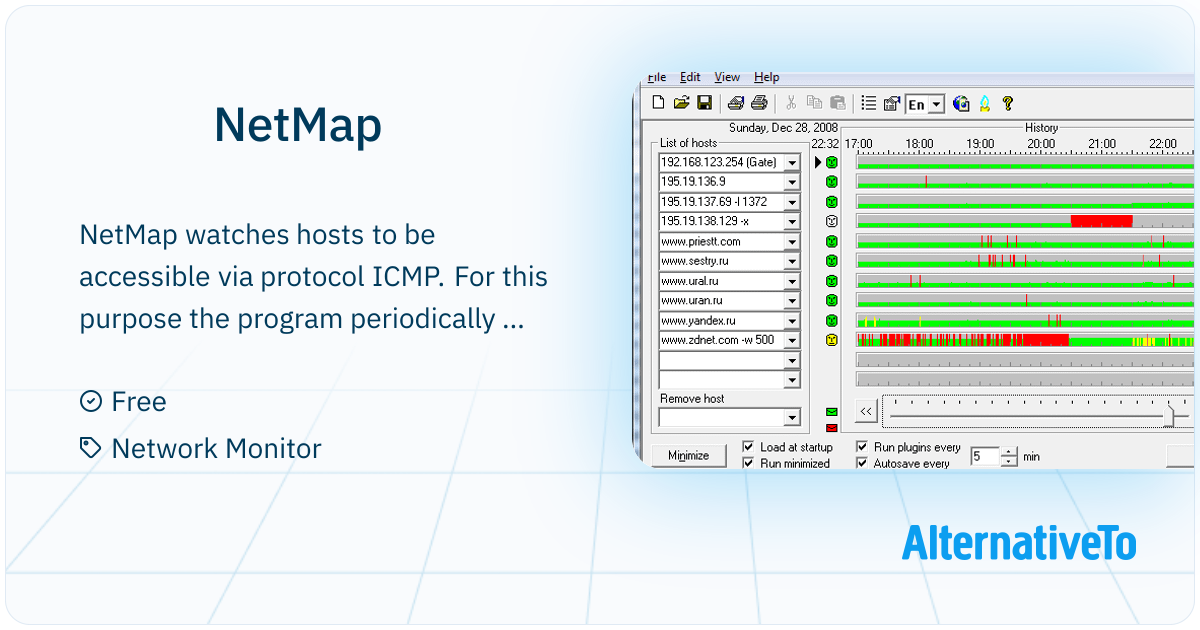Click the red envelope icon
Viewport: 1200px width, 630px height.
coord(831,428)
